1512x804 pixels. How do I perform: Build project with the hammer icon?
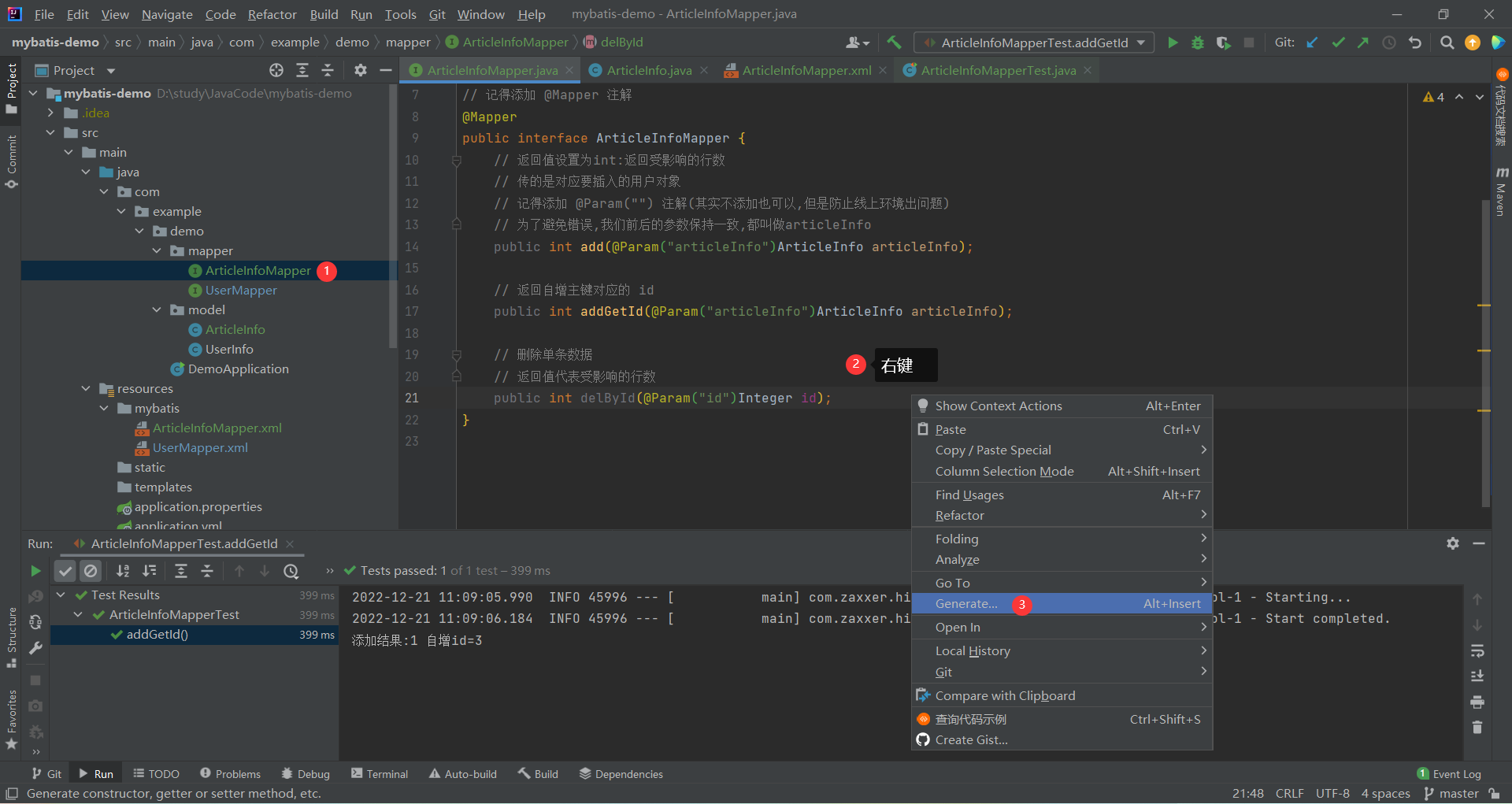[x=894, y=43]
